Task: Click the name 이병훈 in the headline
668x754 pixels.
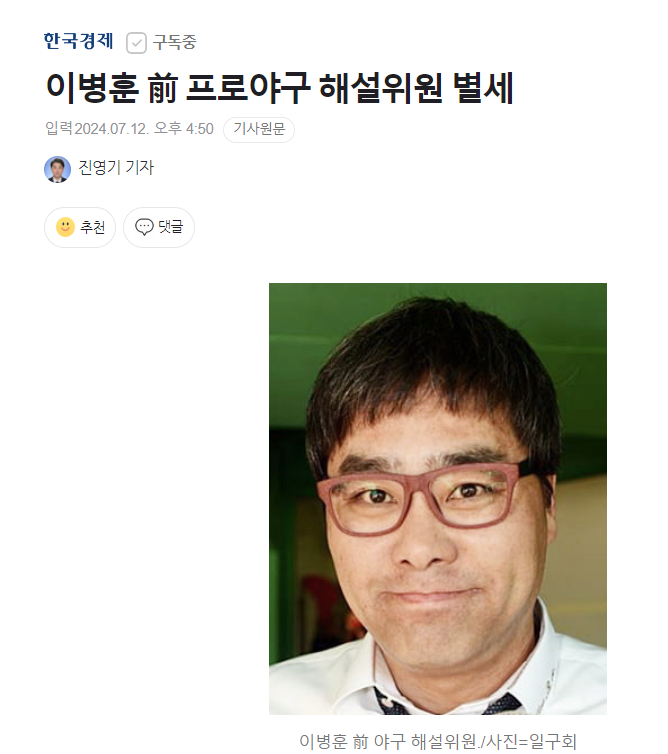Action: click(x=92, y=88)
